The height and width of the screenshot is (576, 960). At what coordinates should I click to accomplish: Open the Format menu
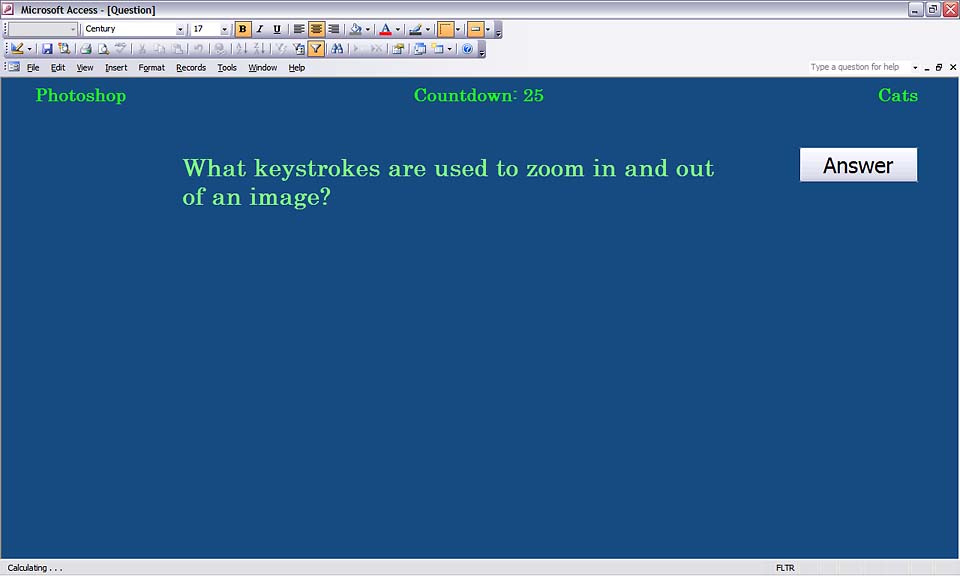point(152,67)
